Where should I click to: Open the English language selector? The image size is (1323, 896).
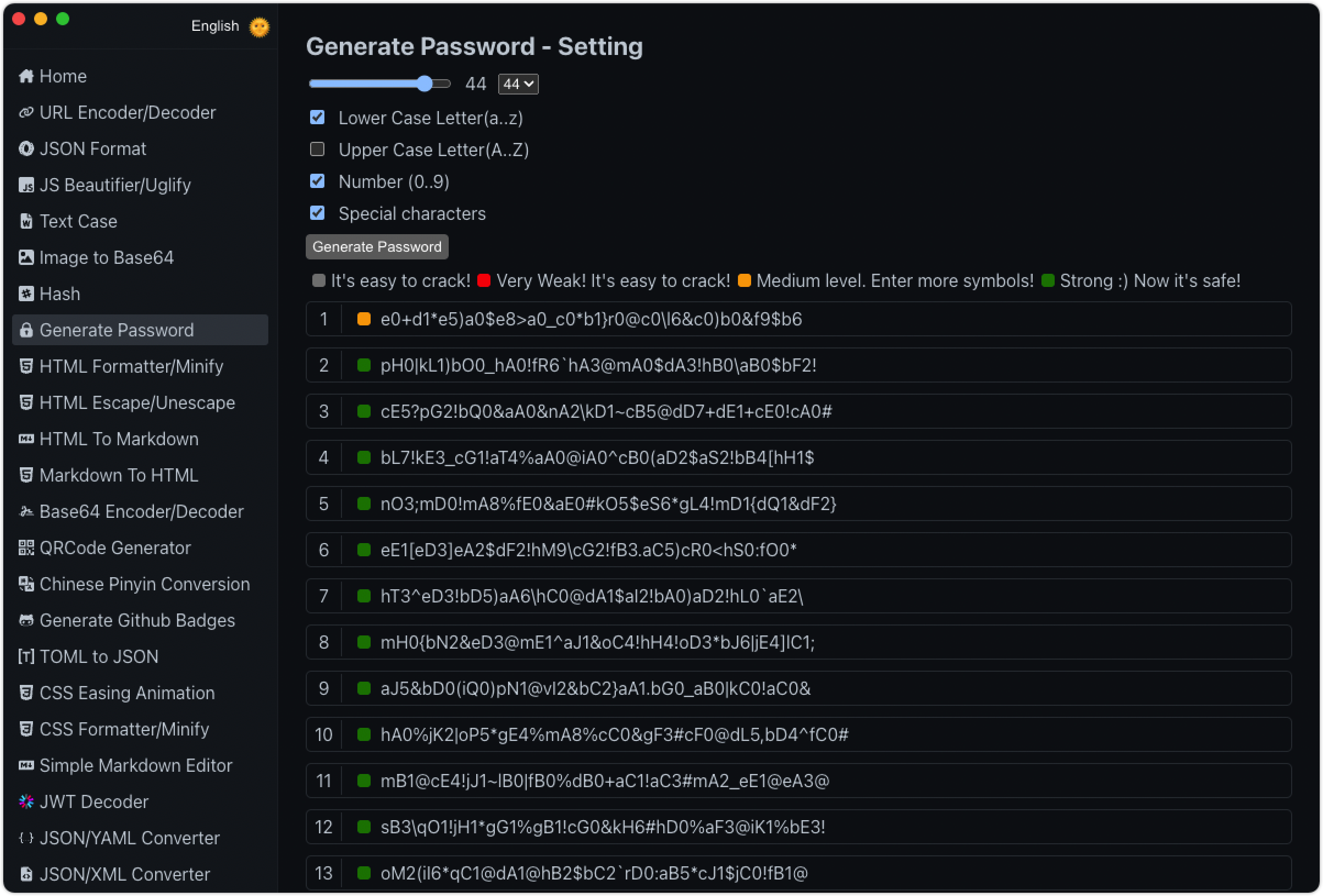[215, 26]
